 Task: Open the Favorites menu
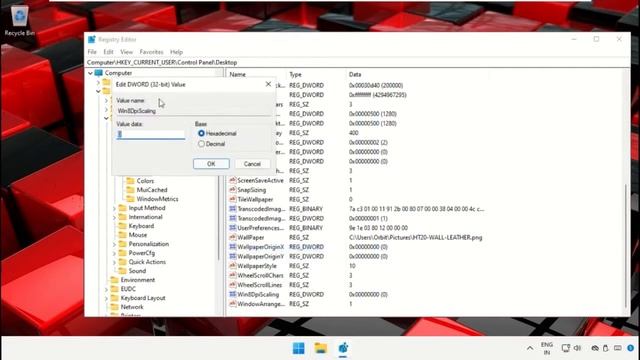point(151,52)
